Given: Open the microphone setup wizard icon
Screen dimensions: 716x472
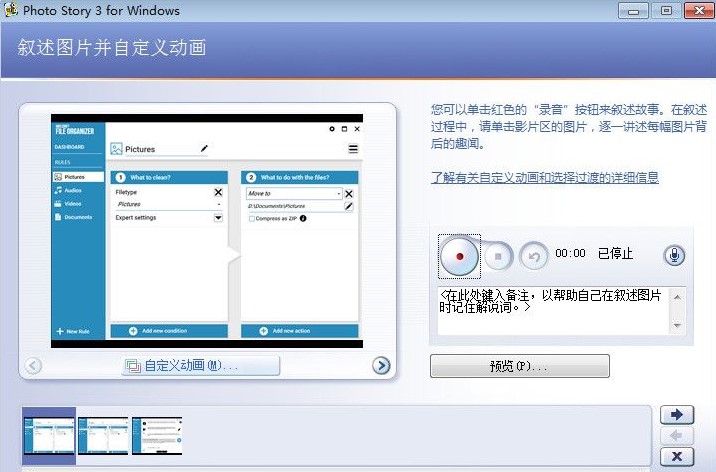Looking at the screenshot, I should [x=674, y=256].
